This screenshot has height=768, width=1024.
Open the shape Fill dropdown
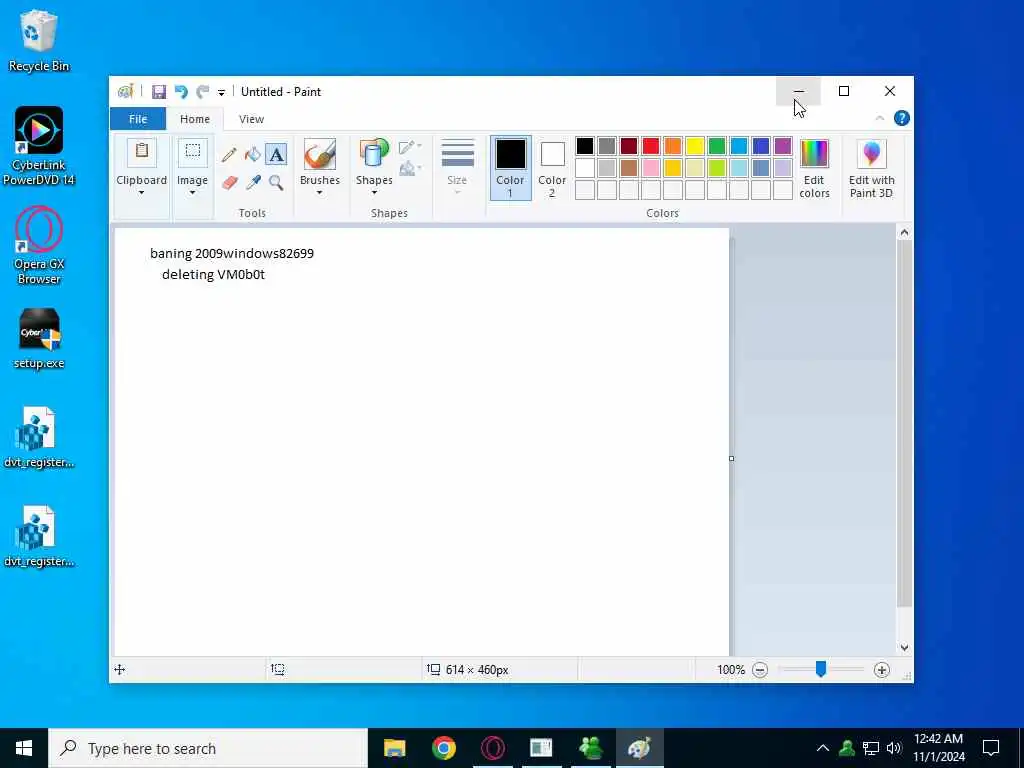pyautogui.click(x=409, y=169)
